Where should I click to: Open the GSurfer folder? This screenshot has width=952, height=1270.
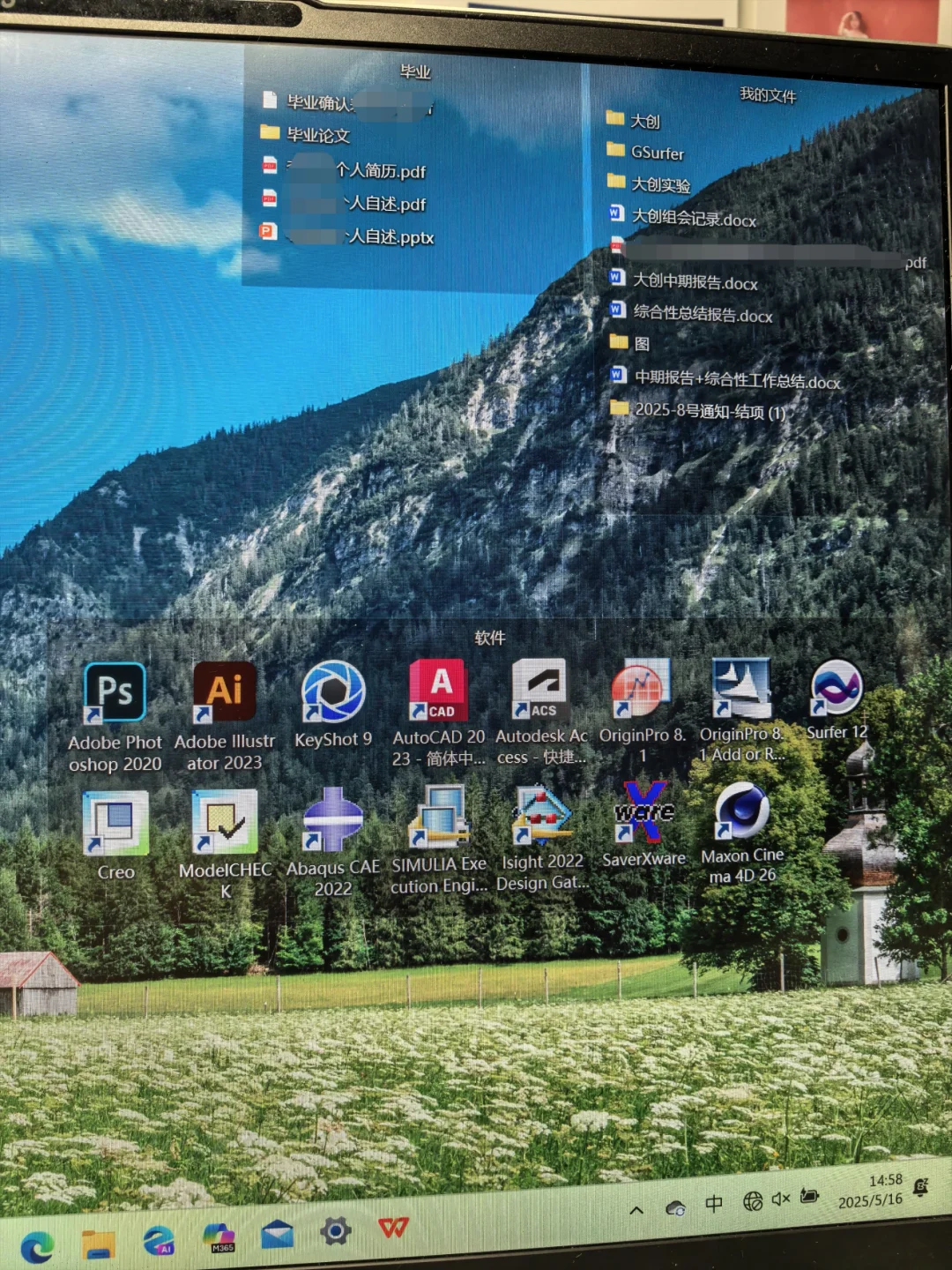pos(646,152)
